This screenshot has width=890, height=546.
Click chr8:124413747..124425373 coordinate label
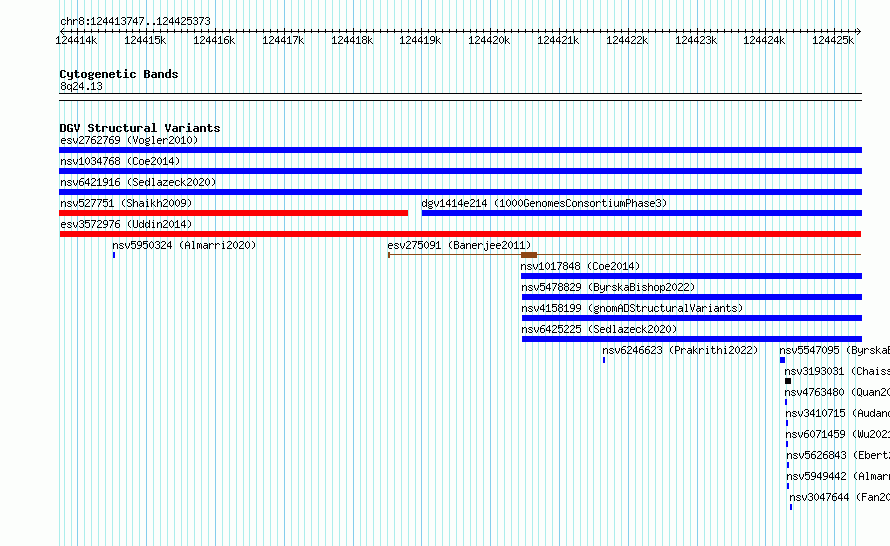coord(135,21)
